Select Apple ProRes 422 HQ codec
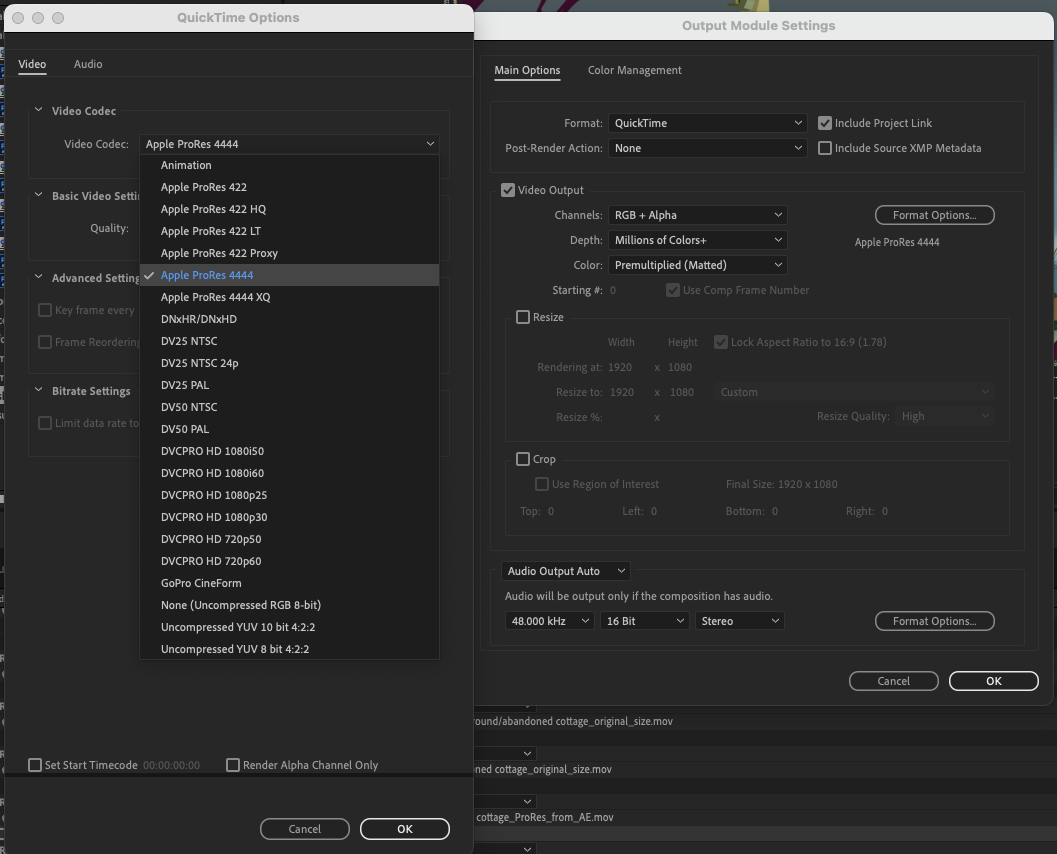Viewport: 1057px width, 854px height. pyautogui.click(x=289, y=209)
